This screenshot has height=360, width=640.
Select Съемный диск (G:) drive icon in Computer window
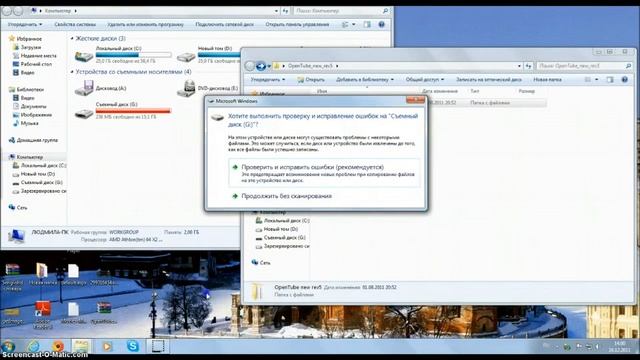(x=84, y=114)
